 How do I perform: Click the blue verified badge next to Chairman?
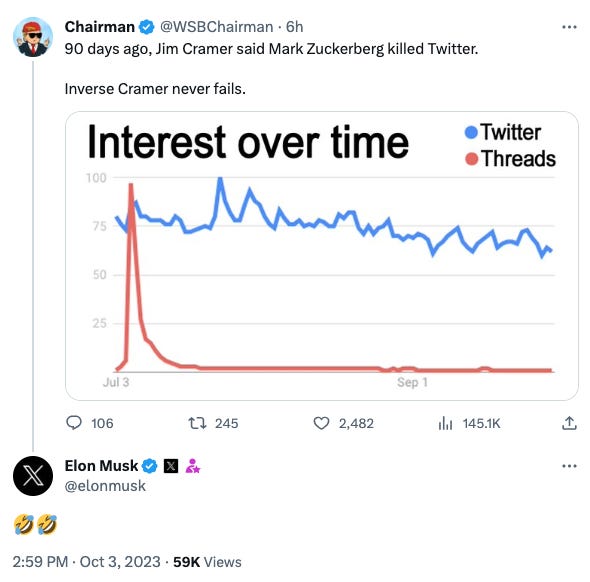coord(146,27)
